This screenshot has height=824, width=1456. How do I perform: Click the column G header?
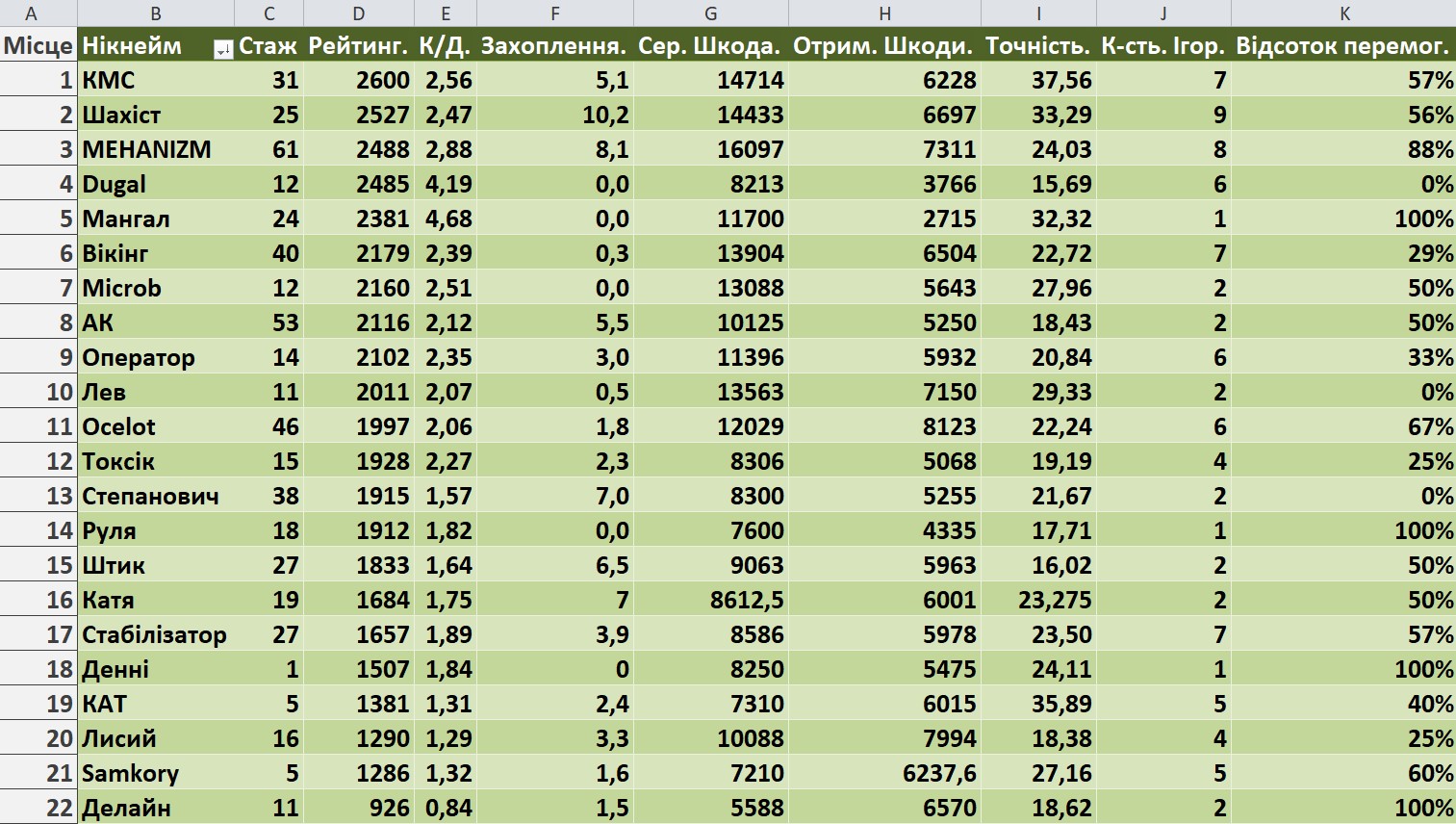(x=710, y=13)
